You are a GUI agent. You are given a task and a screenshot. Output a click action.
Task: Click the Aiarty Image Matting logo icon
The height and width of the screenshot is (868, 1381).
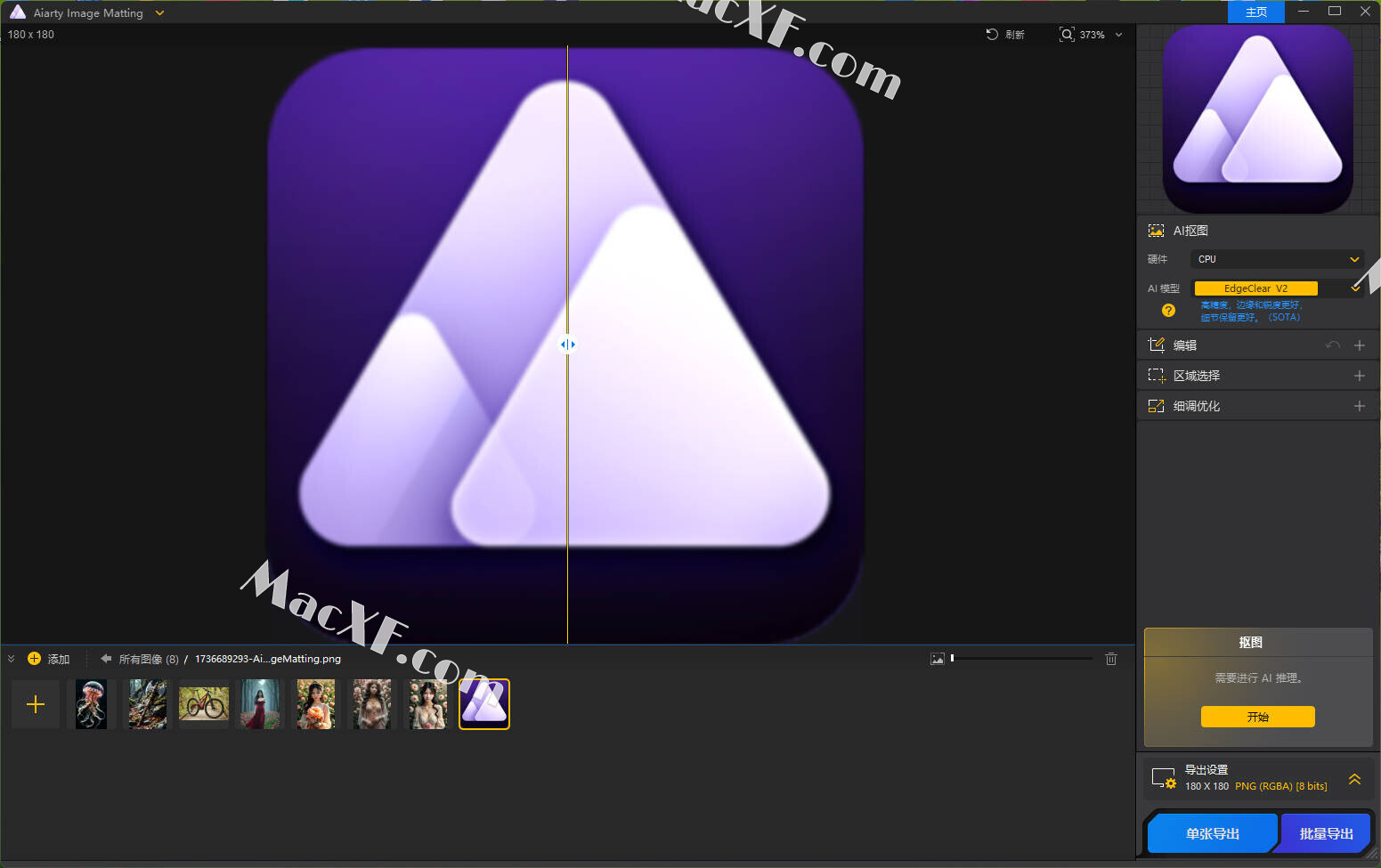tap(18, 12)
